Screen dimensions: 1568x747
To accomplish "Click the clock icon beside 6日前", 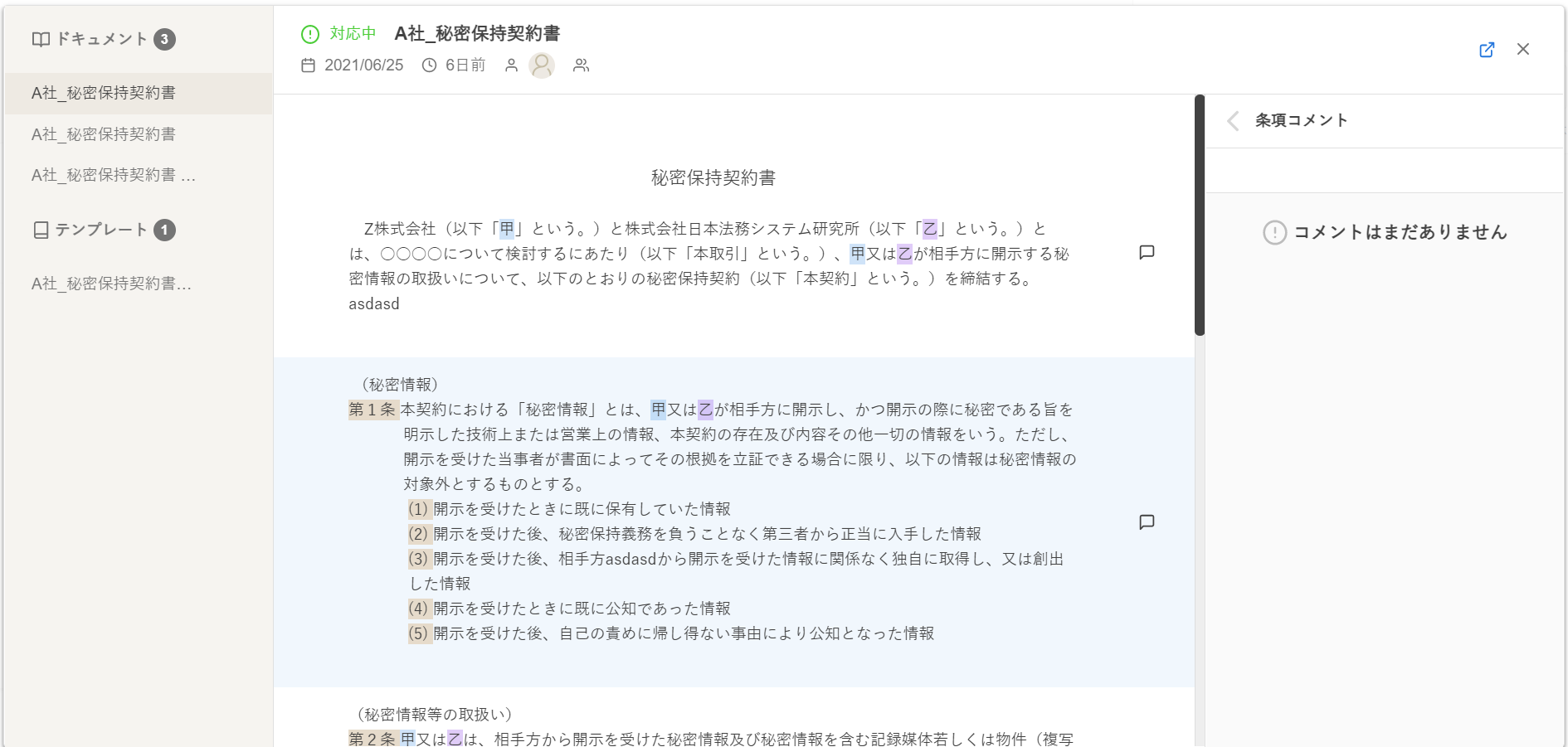I will pos(429,65).
